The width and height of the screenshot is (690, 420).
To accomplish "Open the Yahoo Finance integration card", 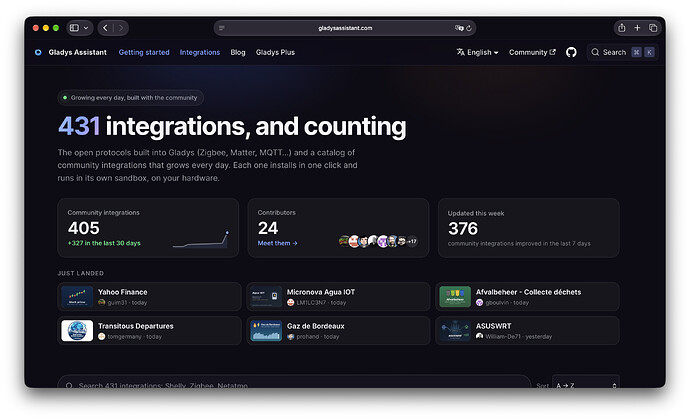I will 149,297.
